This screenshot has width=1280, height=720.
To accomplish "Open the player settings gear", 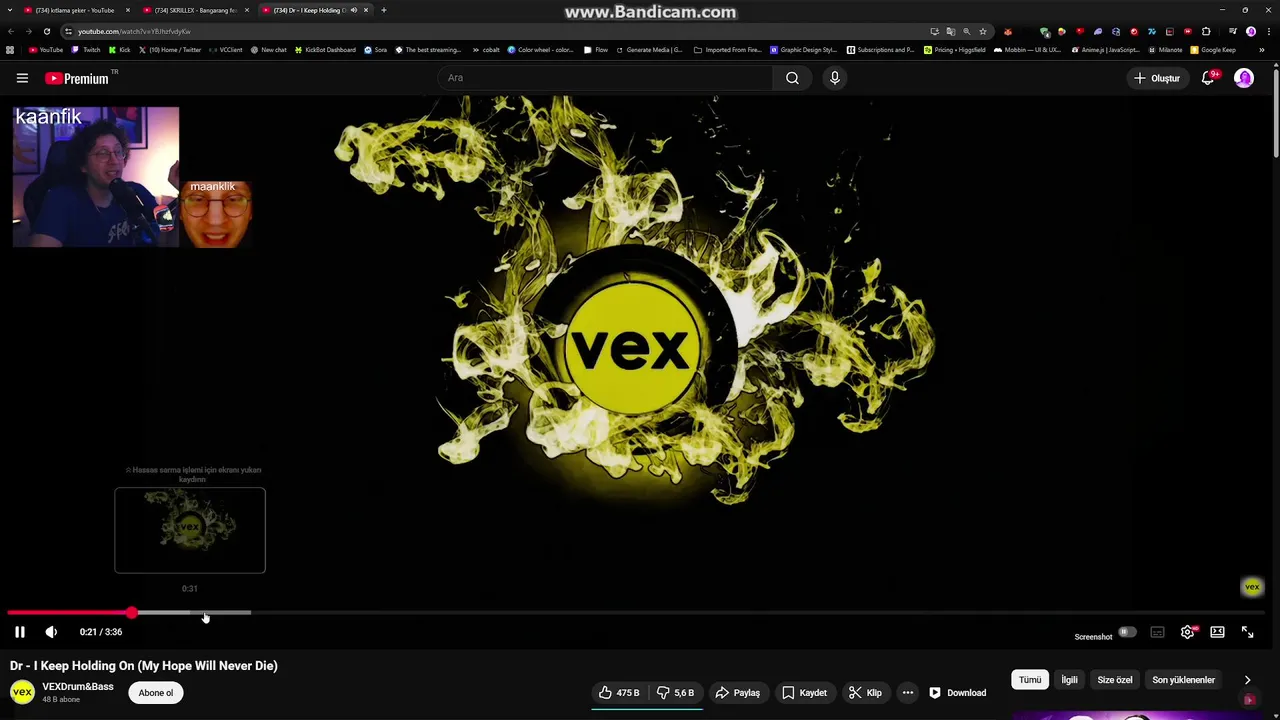I will (x=1187, y=632).
